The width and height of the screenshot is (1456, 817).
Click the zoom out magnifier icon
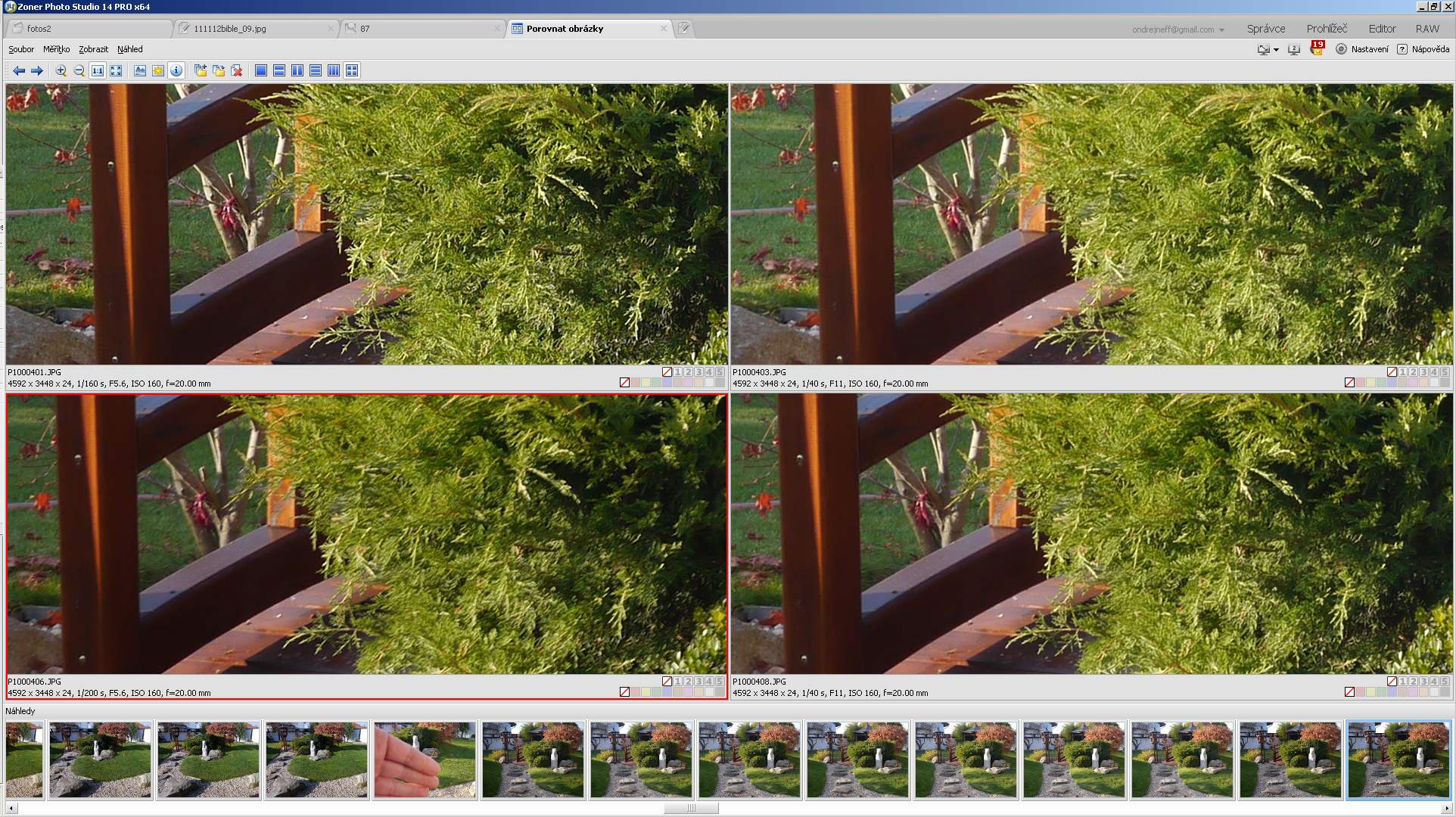(79, 70)
